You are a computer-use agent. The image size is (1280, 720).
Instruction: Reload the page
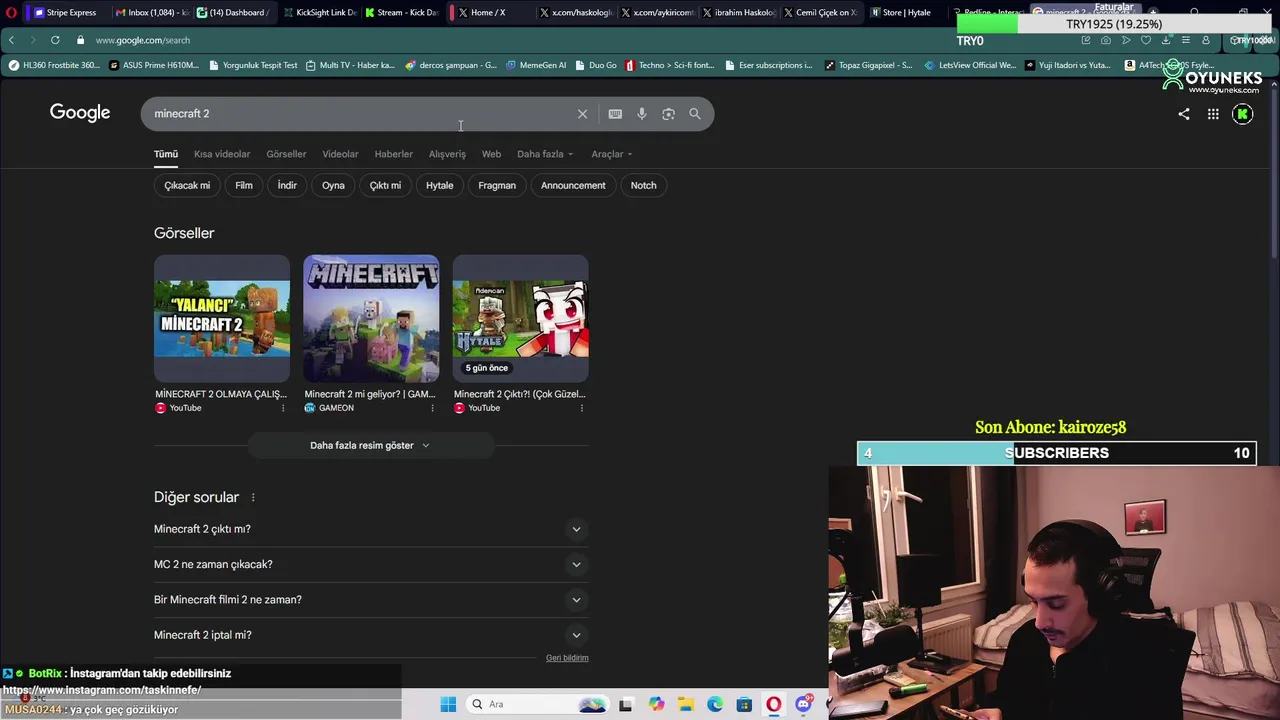tap(55, 40)
